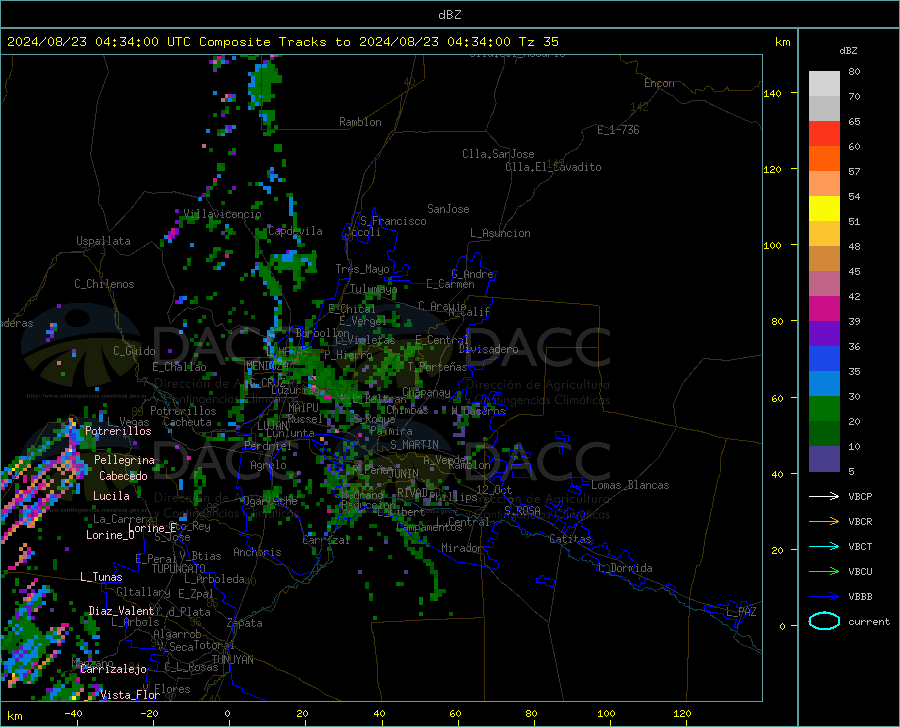900x727 pixels.
Task: Click the orange VBCR arrow in legend
Action: (x=824, y=522)
